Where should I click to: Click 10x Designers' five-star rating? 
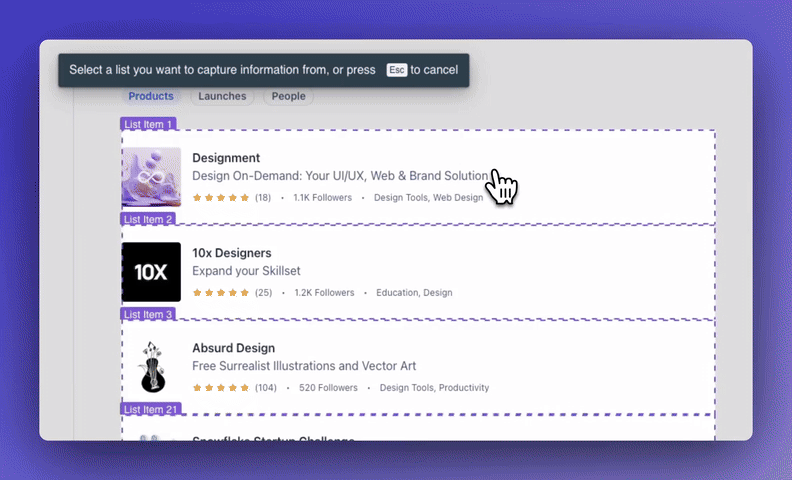[221, 293]
